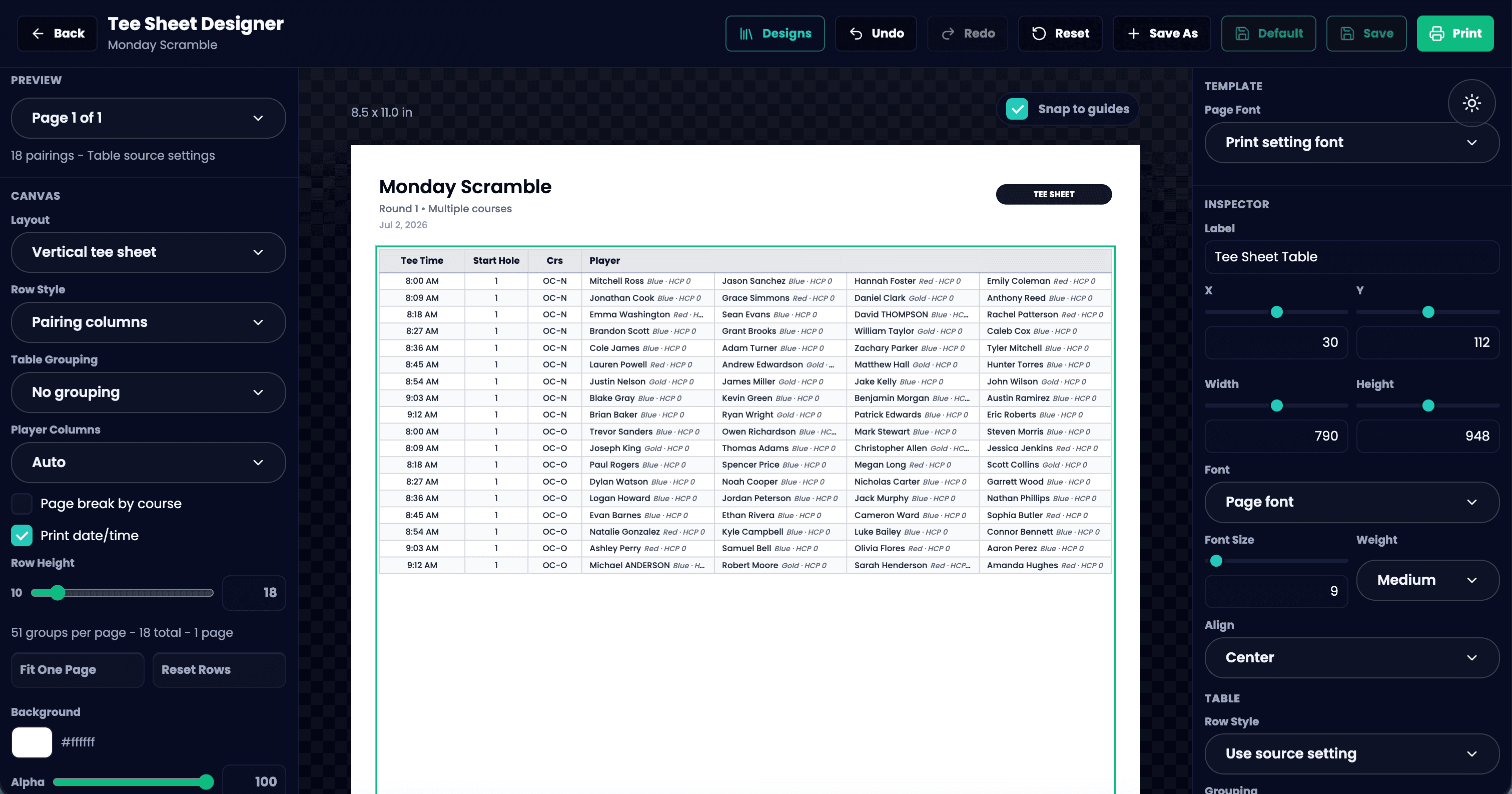Click the Monday Scramble page title

pyautogui.click(x=465, y=187)
